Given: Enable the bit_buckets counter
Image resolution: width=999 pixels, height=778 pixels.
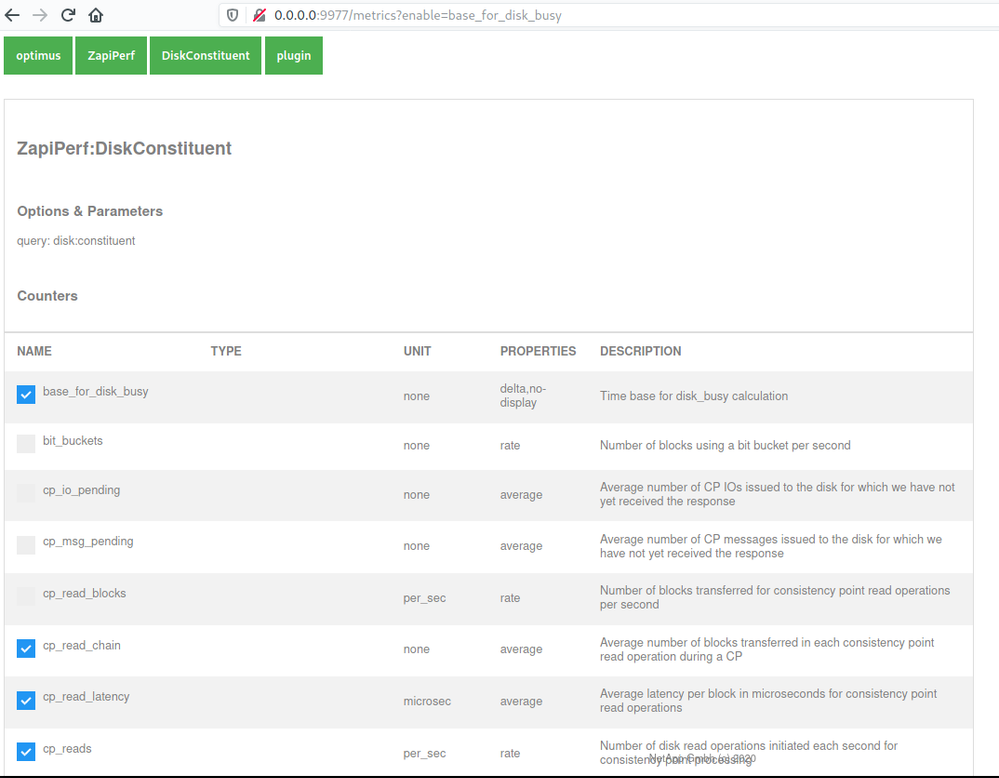Looking at the screenshot, I should [25, 443].
